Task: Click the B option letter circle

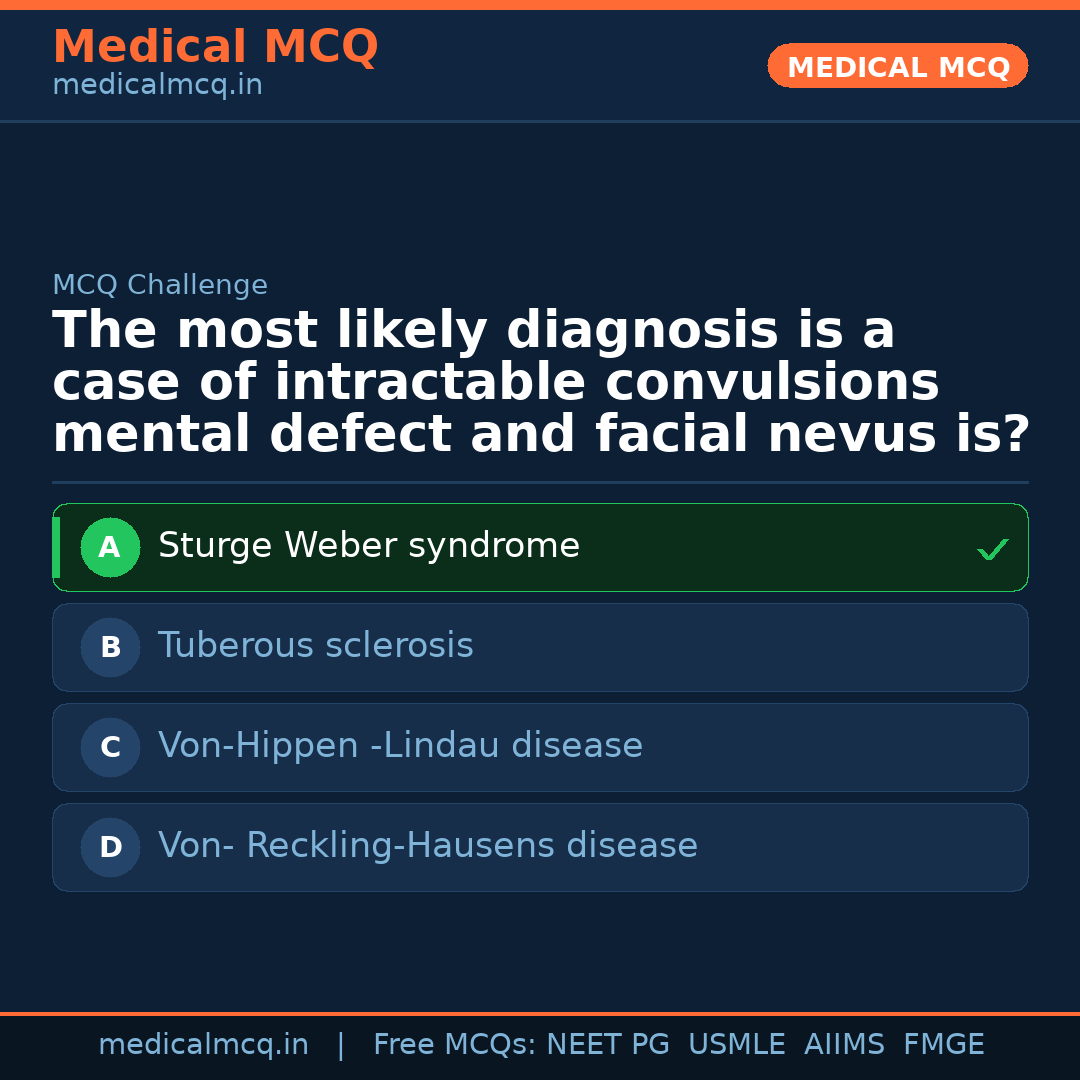Action: (110, 647)
